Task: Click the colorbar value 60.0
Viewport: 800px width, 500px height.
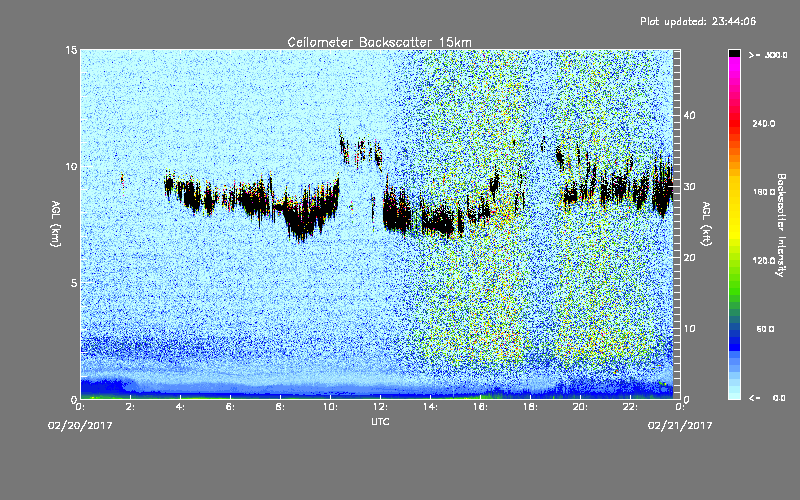Action: click(765, 329)
